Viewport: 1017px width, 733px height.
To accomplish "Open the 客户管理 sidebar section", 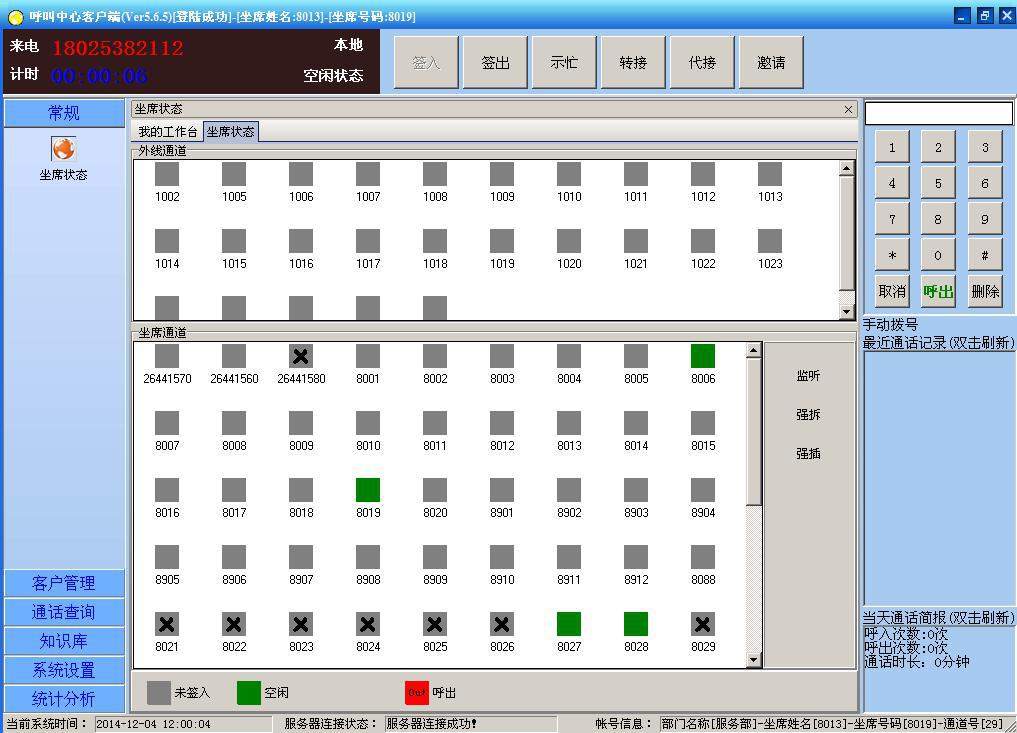I will point(64,583).
